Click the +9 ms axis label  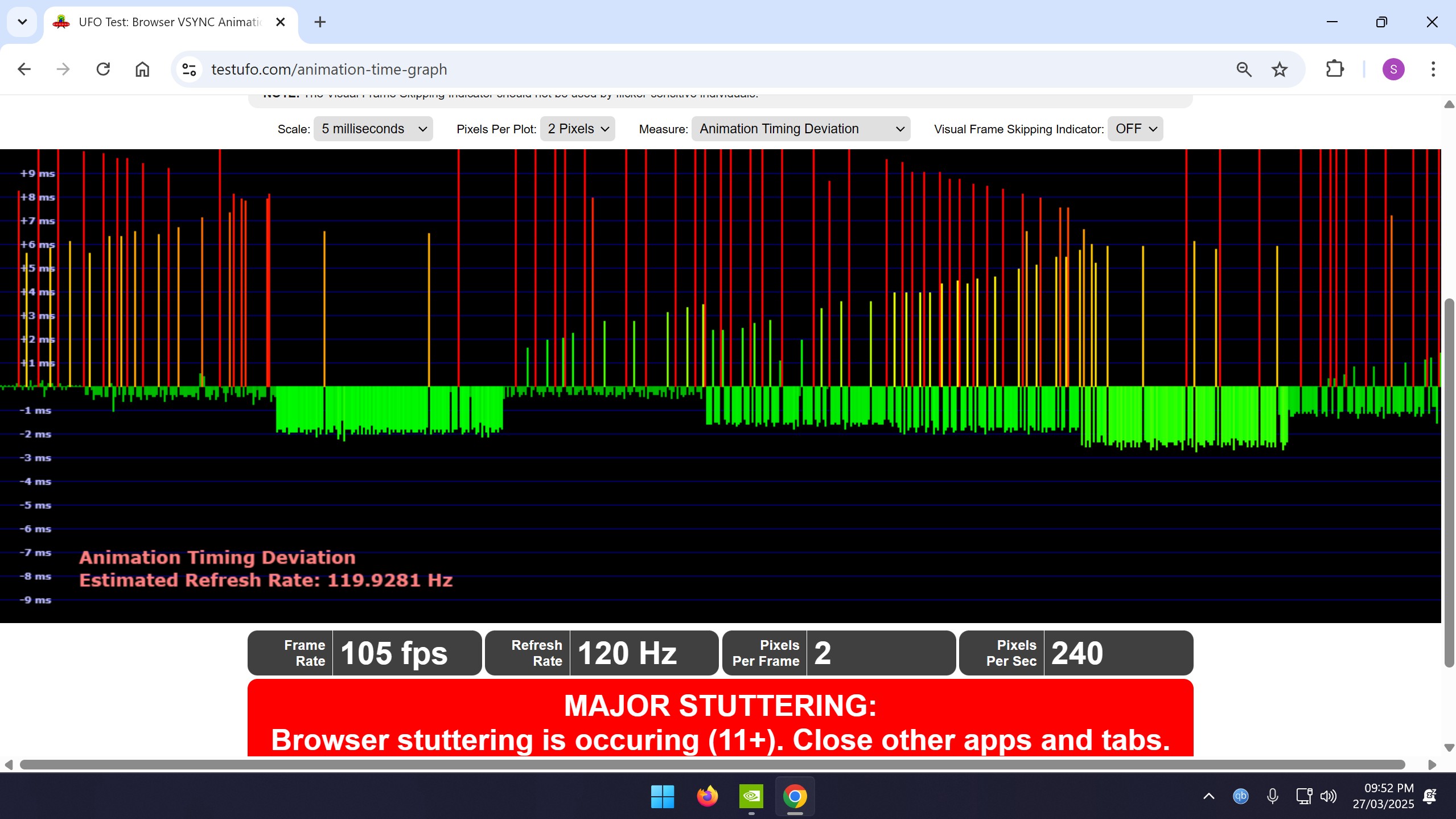(x=38, y=174)
